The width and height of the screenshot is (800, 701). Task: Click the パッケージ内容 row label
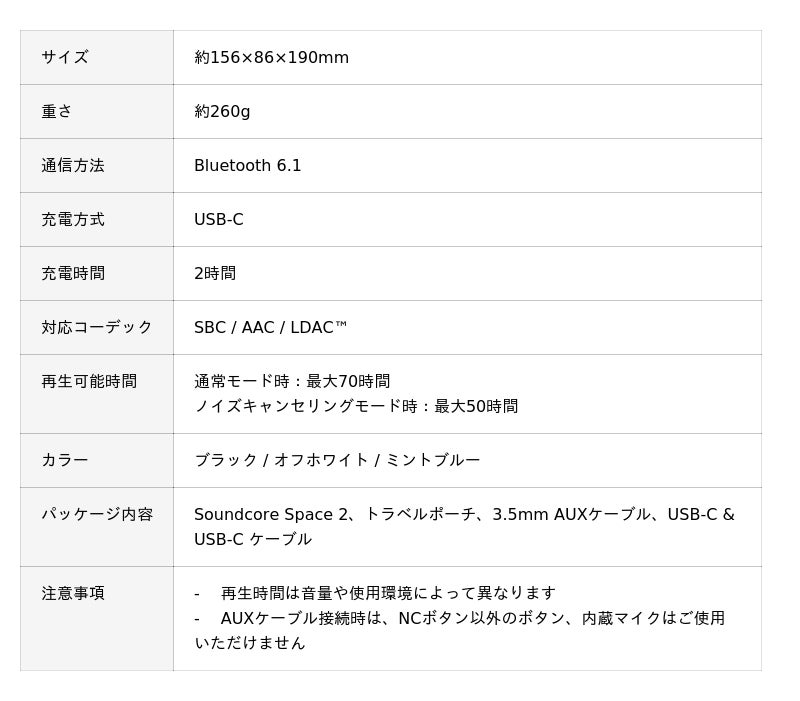pos(97,515)
